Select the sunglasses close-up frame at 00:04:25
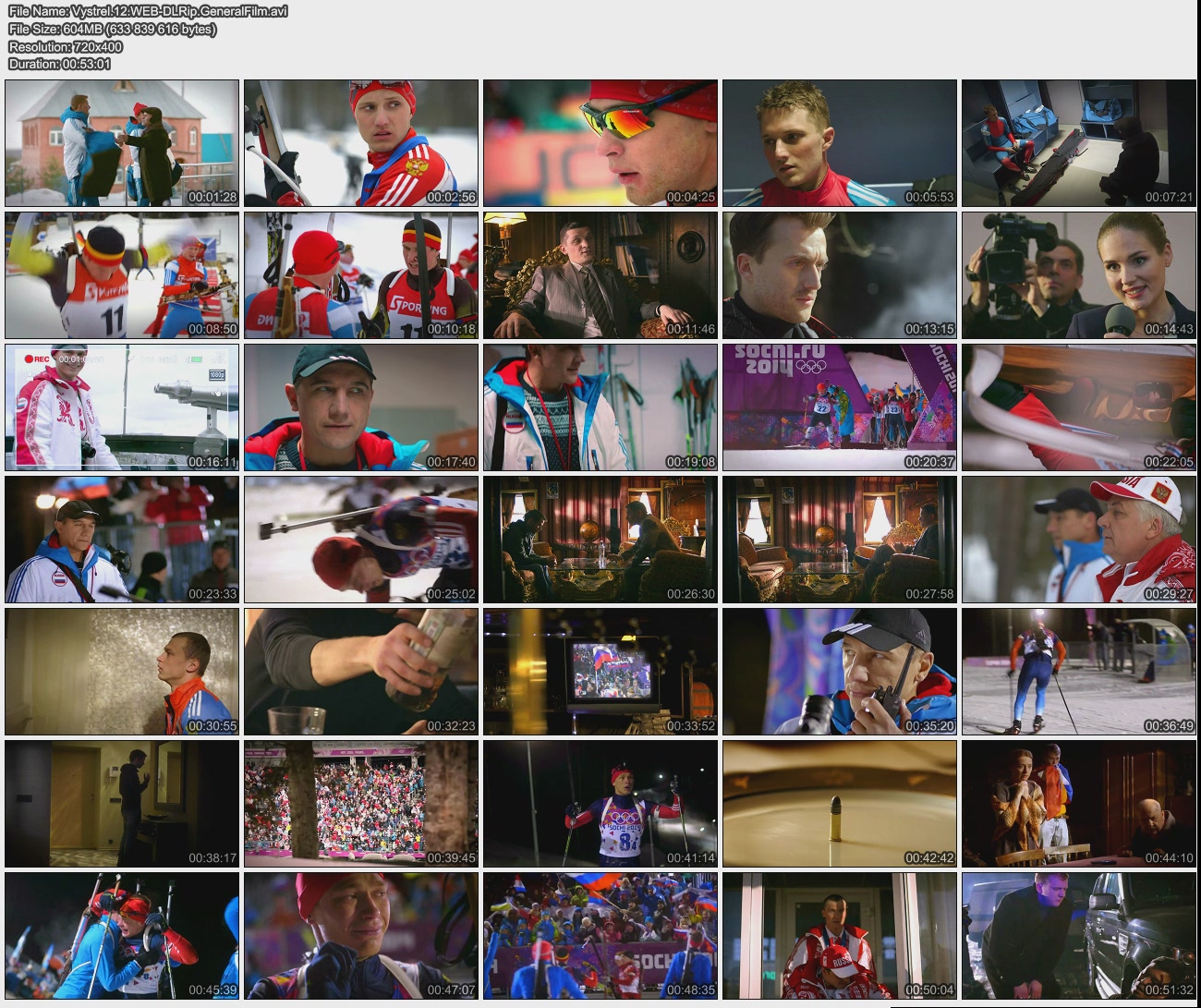 coord(600,143)
